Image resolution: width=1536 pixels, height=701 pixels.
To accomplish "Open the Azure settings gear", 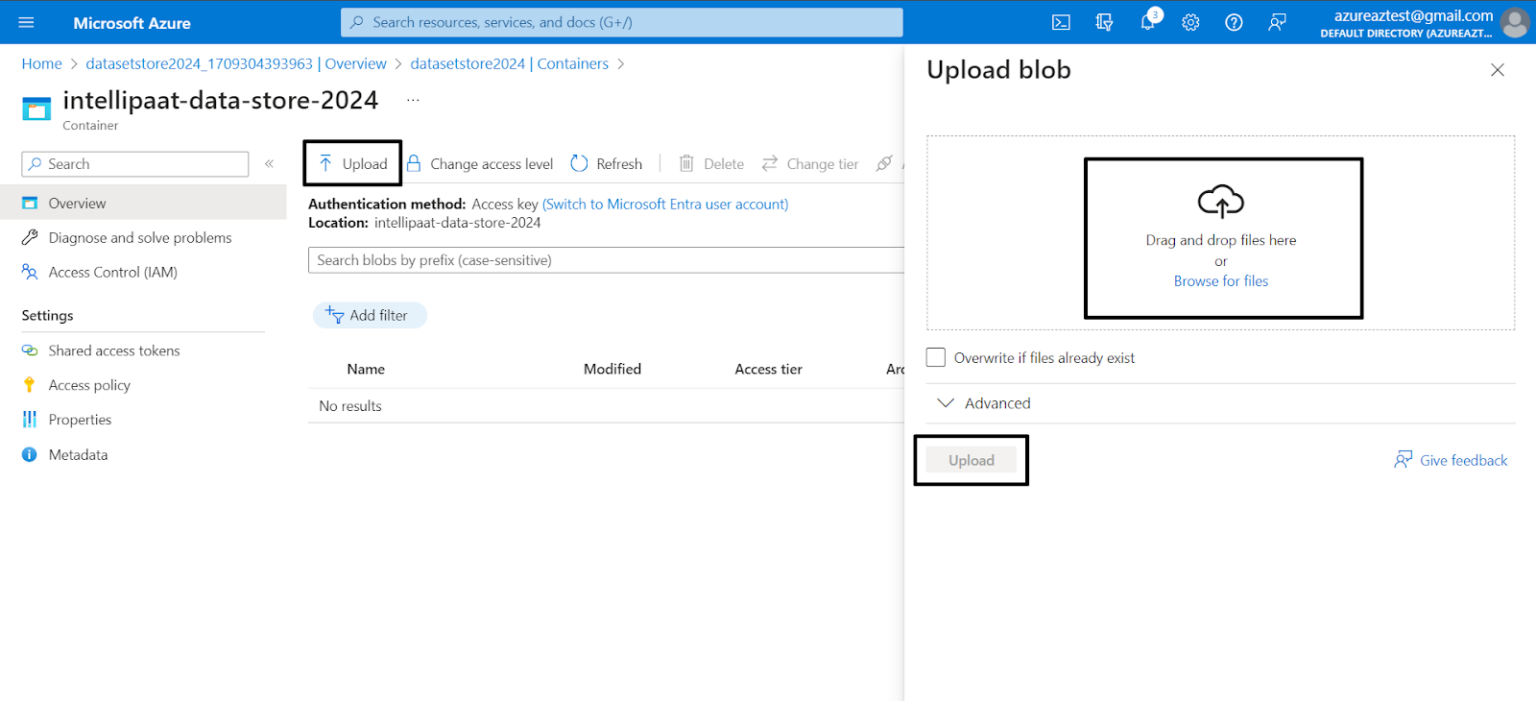I will point(1190,21).
